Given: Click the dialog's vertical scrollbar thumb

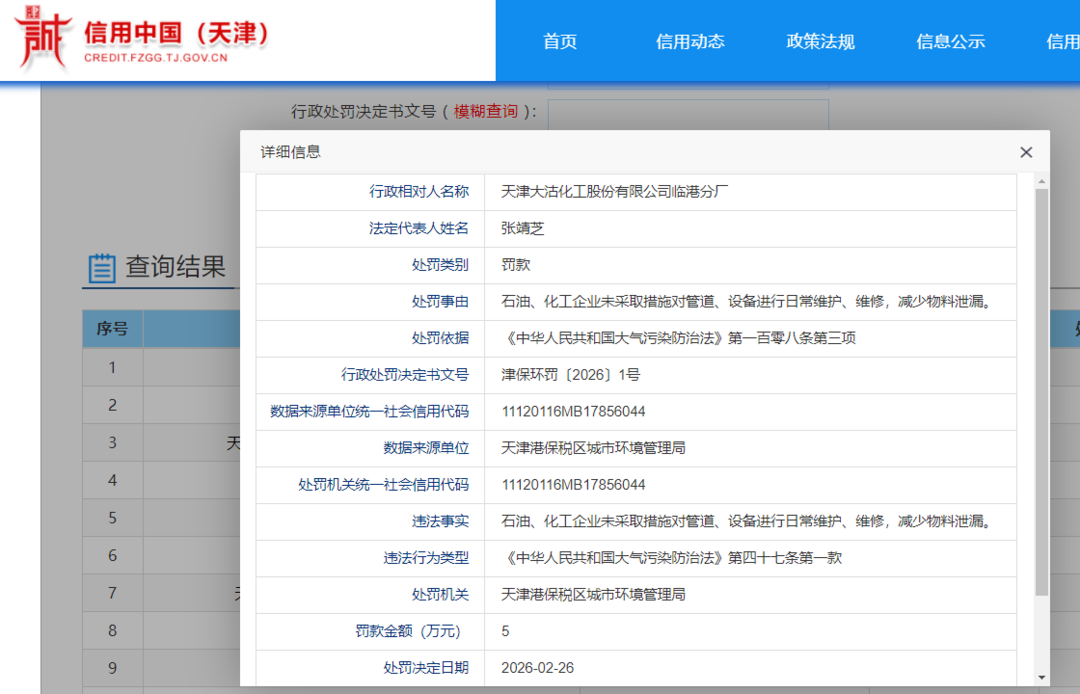Looking at the screenshot, I should tap(1041, 390).
